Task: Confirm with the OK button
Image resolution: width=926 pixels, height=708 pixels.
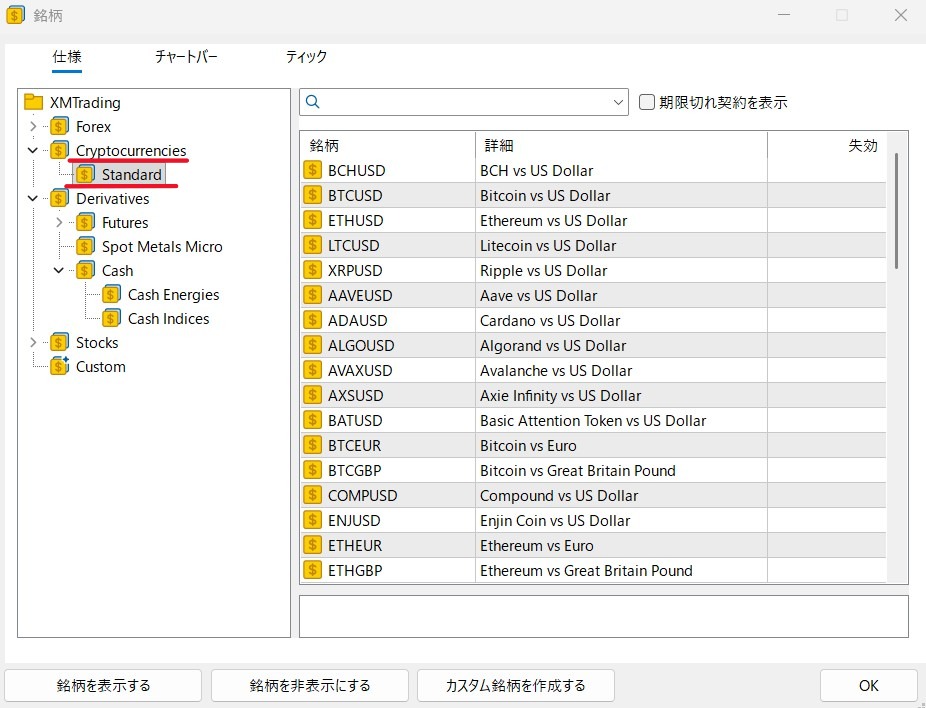Action: point(868,686)
